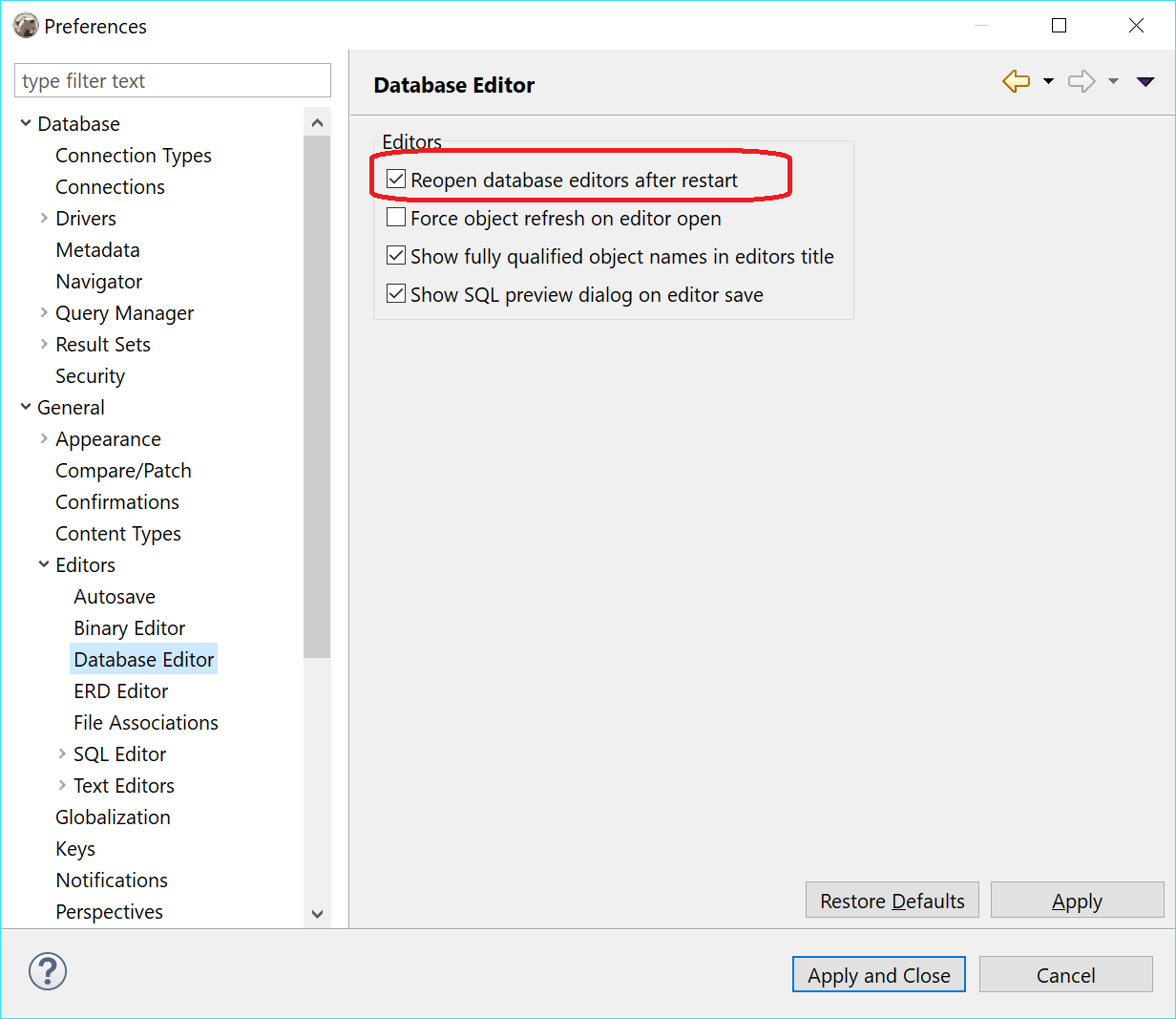Viewport: 1176px width, 1019px height.
Task: Select the Binary Editor tree item
Action: coord(129,627)
